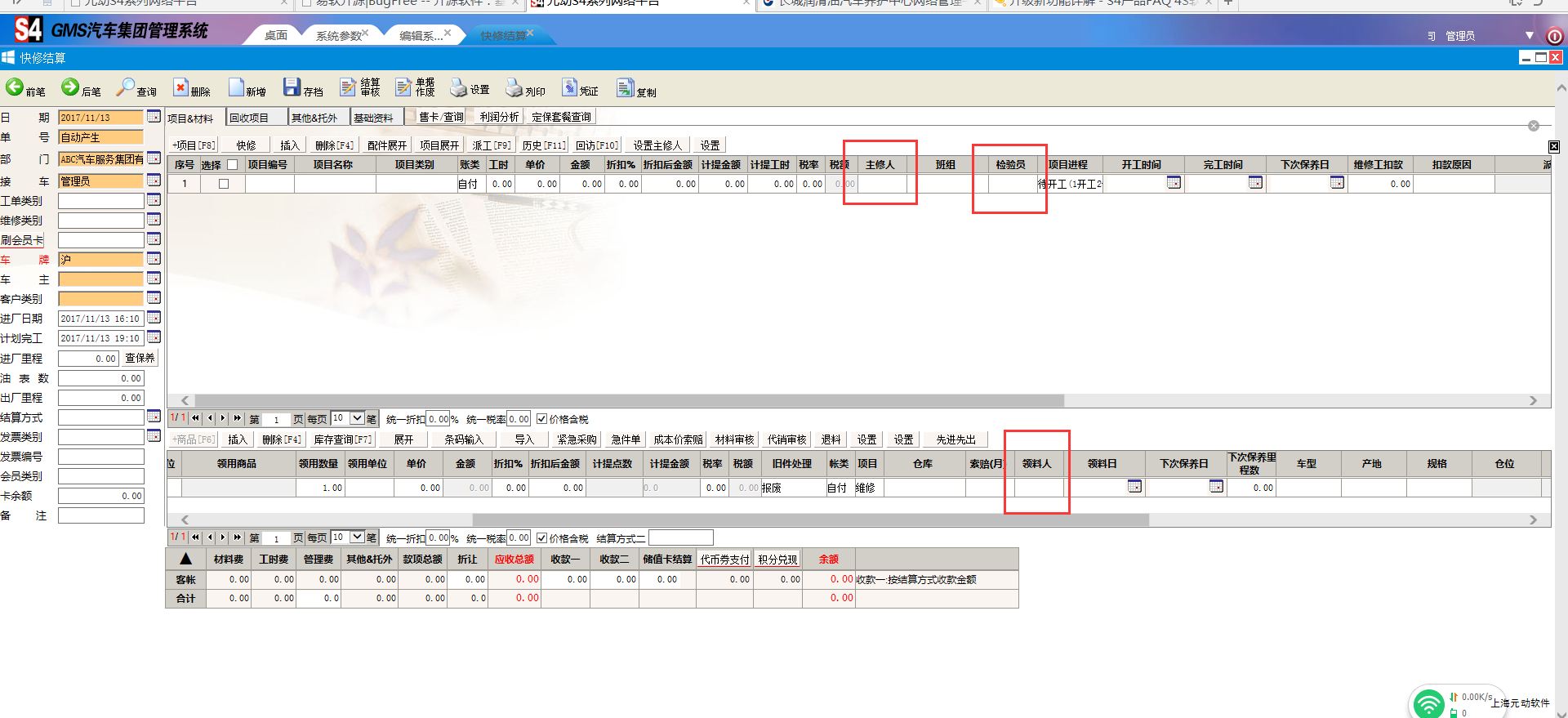
Task: Open the 每页 page-size dropdown in project grid
Action: (357, 419)
